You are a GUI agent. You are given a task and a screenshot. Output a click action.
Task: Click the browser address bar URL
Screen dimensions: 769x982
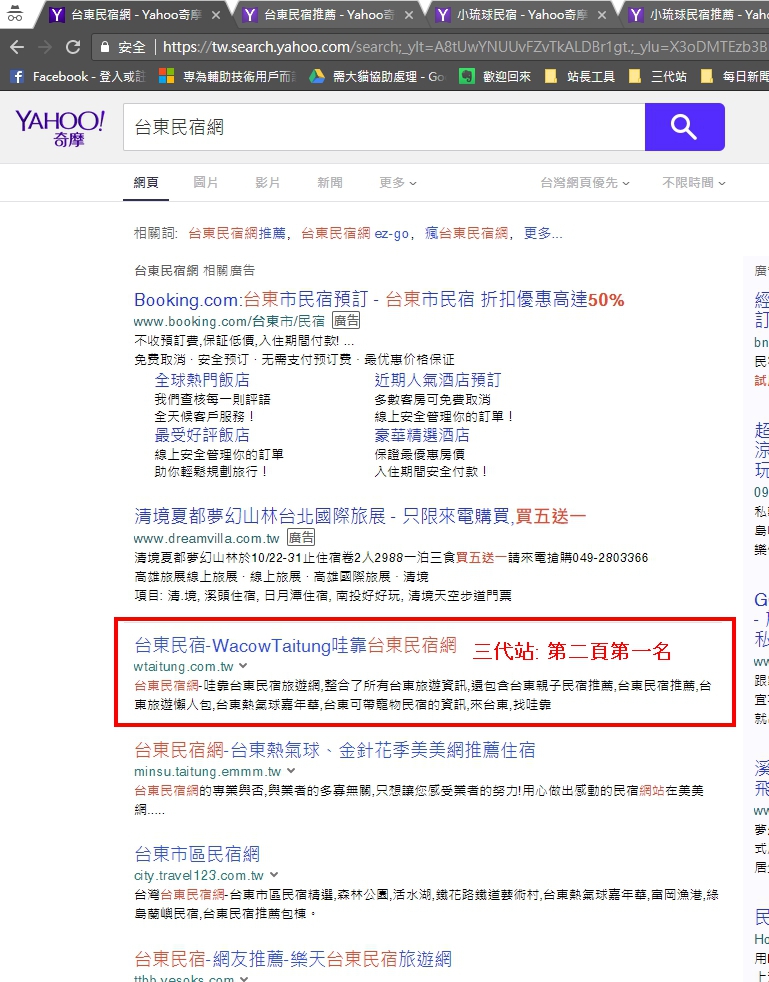coord(463,46)
